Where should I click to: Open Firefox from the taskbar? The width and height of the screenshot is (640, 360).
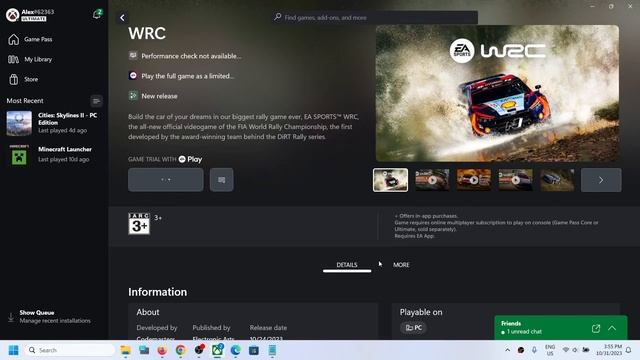pos(162,350)
